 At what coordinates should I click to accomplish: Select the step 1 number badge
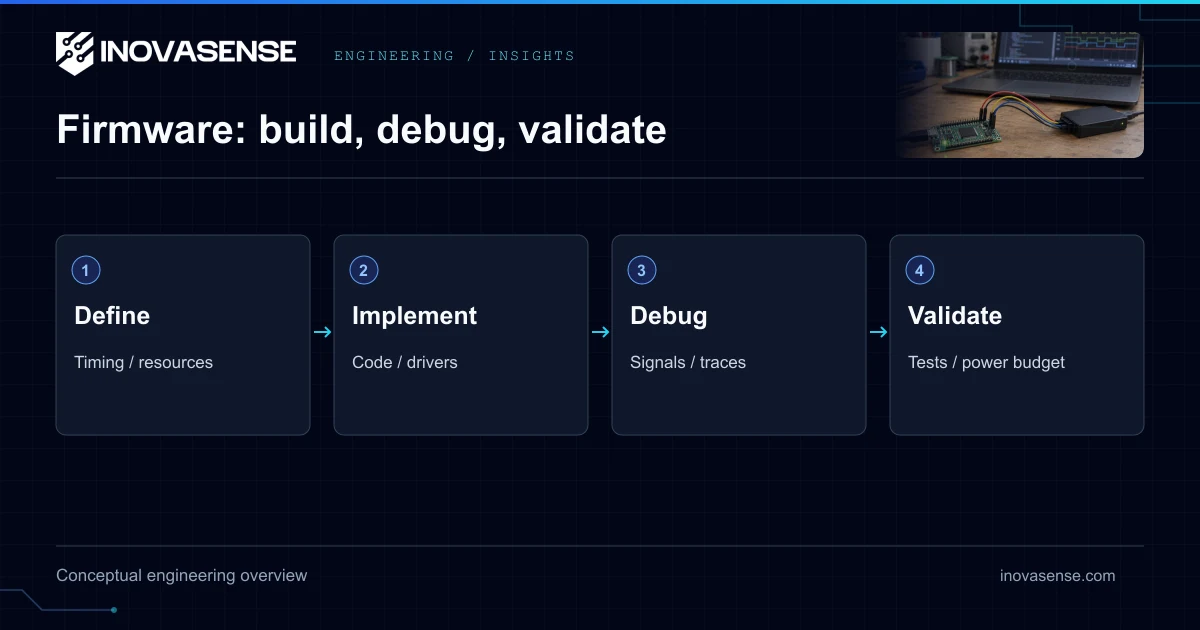[x=86, y=270]
